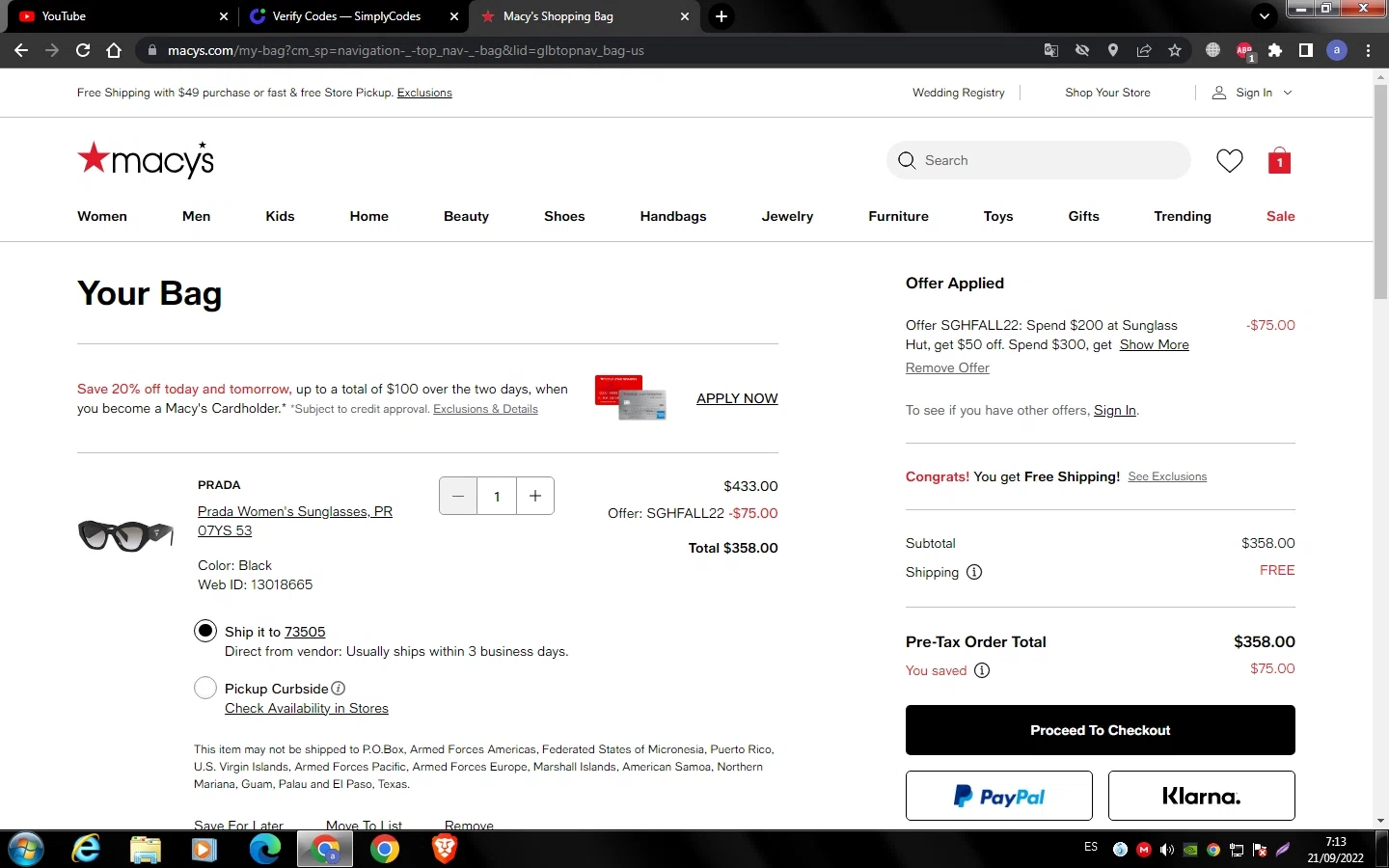
Task: Click the info icon next to You saved
Action: pos(982,670)
